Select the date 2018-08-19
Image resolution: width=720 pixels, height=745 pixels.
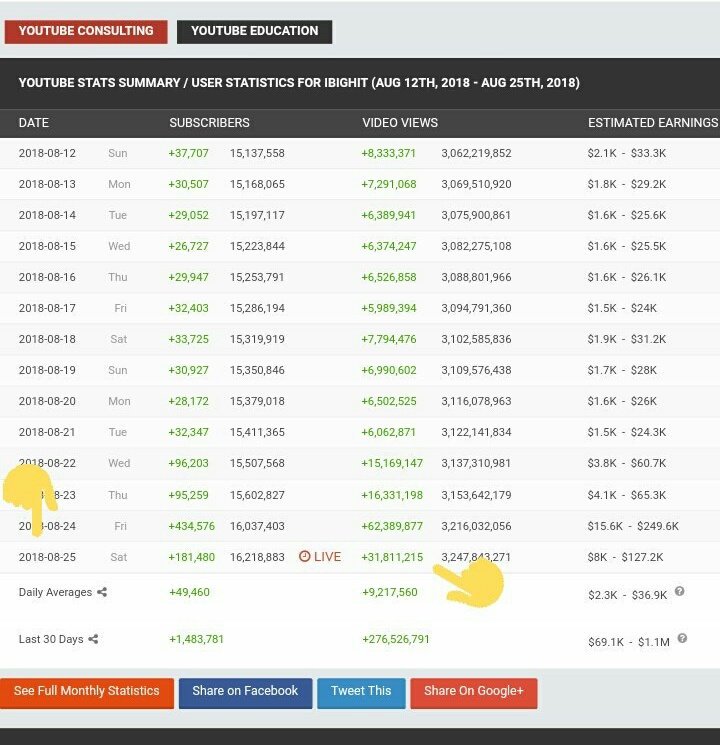tap(47, 370)
